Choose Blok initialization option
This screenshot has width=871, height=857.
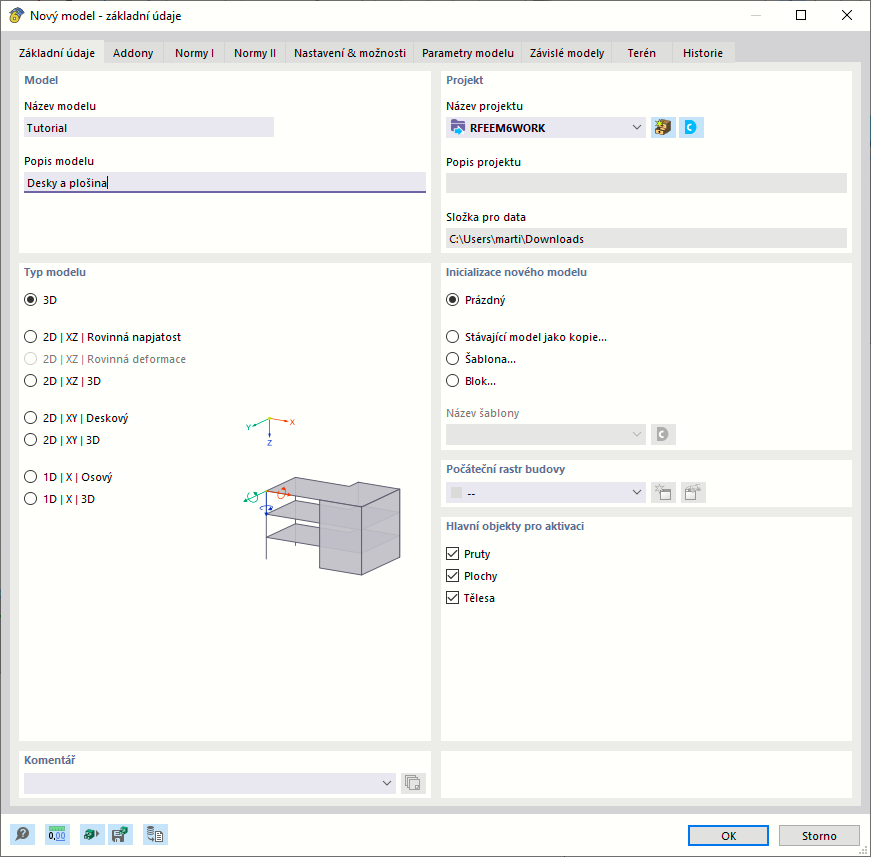point(453,381)
